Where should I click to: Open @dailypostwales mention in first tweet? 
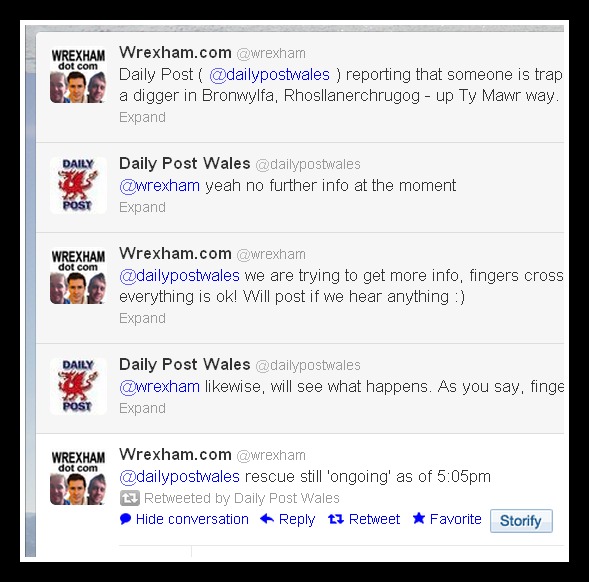coord(269,74)
